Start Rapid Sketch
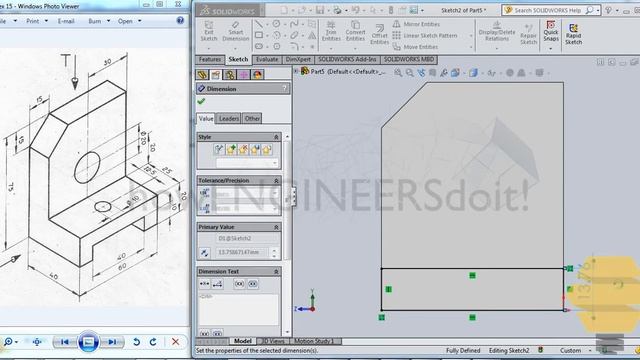This screenshot has height=360, width=640. tap(573, 34)
